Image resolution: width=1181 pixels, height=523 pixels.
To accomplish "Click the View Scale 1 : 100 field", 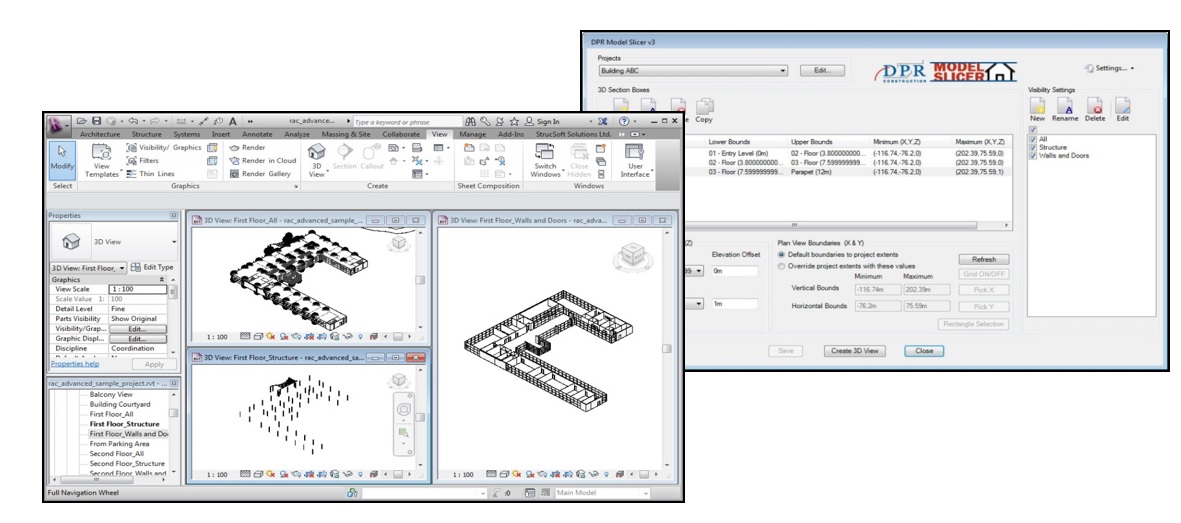I will (x=138, y=289).
